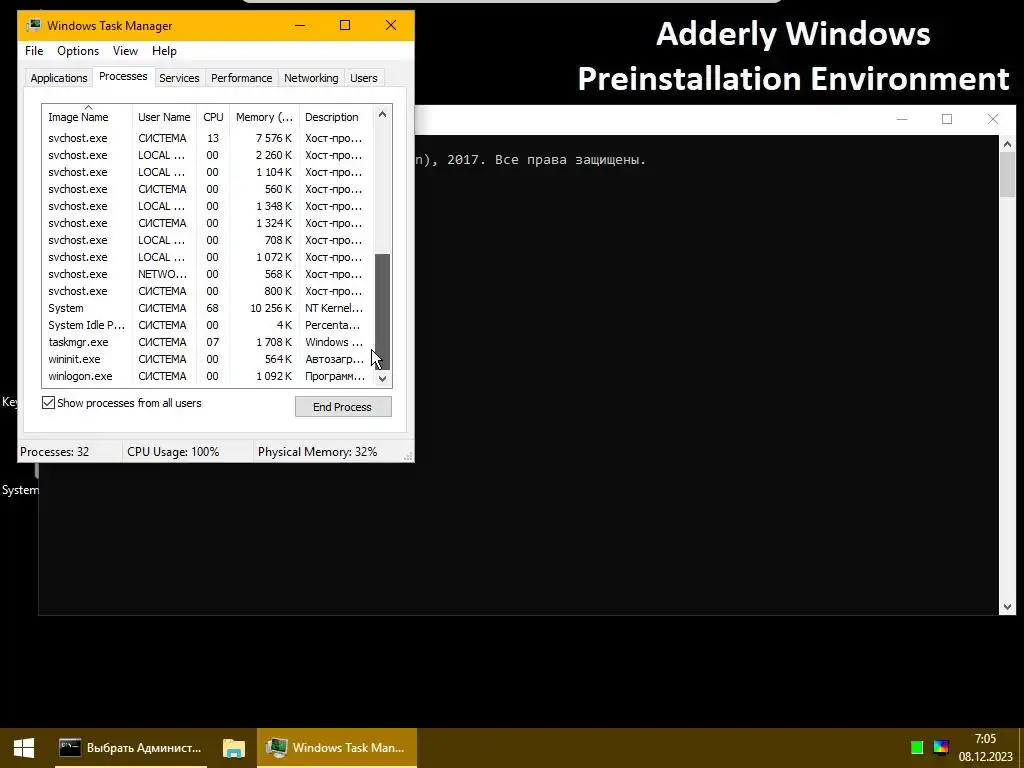Switch to the Applications tab
1024x768 pixels.
59,78
